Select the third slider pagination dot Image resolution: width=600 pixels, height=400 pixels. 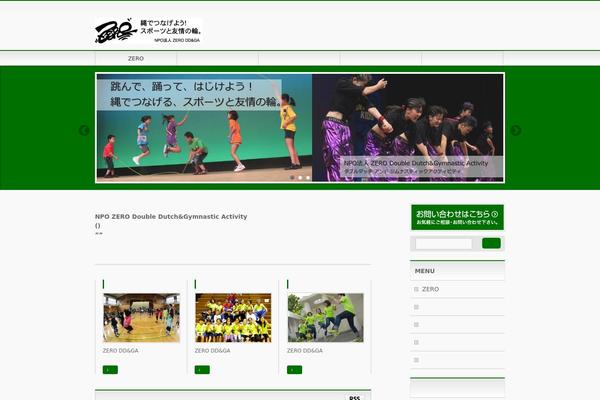[308, 178]
